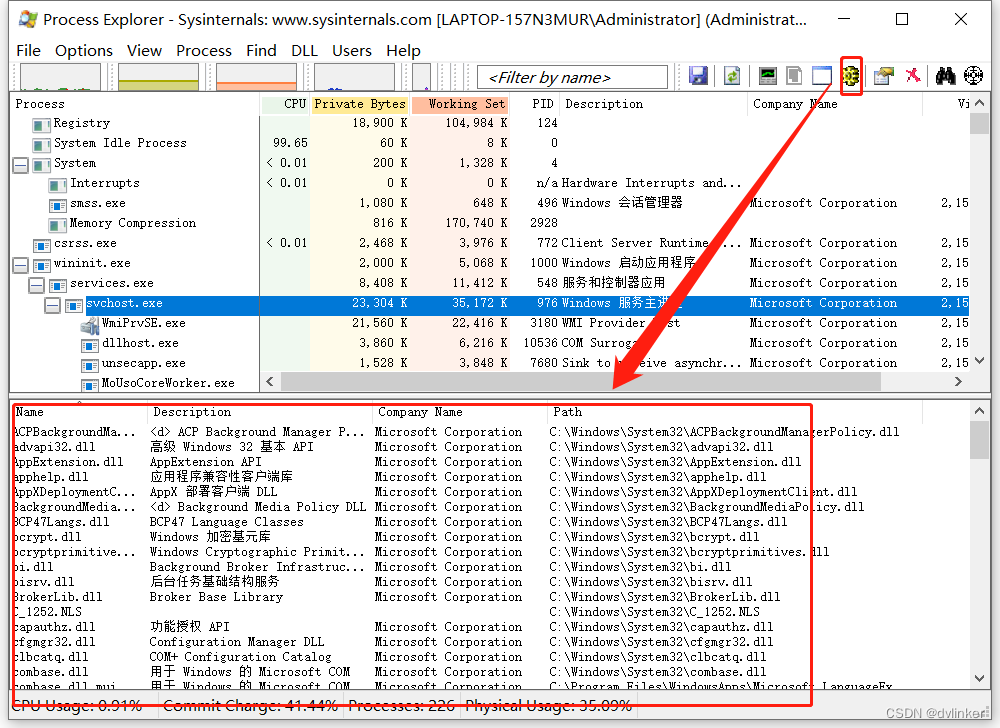Click process pane horizontal scrollbar left arrow
This screenshot has height=728, width=1000.
(270, 381)
